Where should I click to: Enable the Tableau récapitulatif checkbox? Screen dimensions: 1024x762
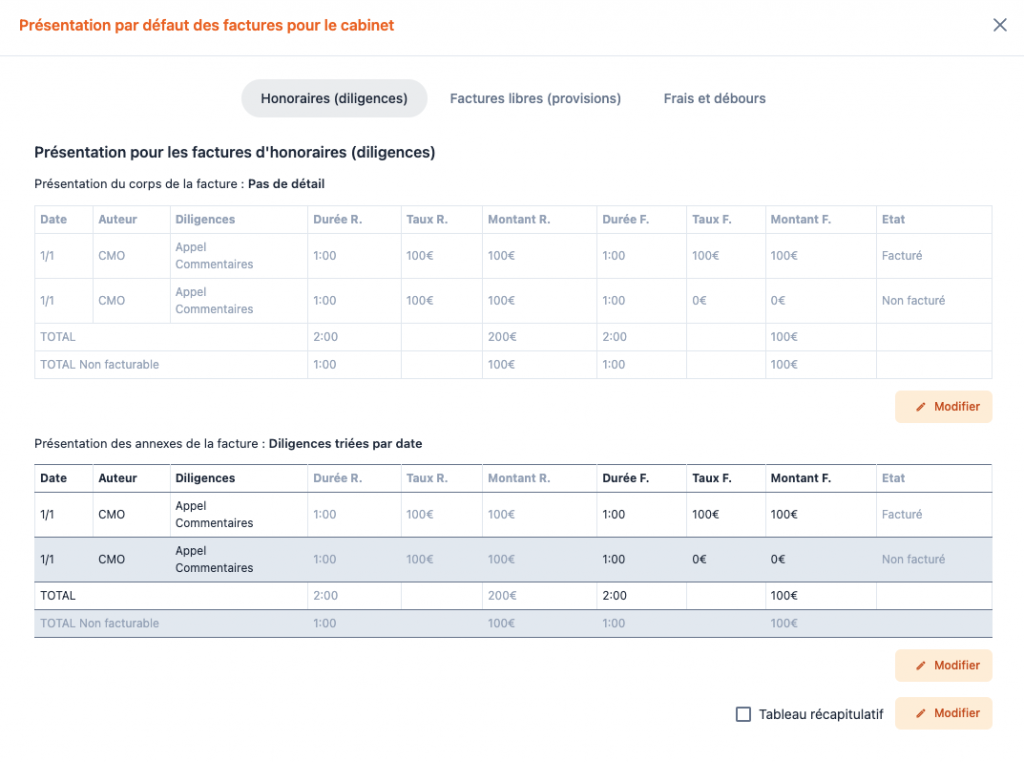[743, 714]
